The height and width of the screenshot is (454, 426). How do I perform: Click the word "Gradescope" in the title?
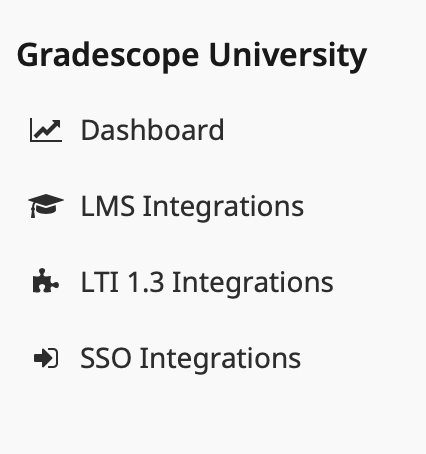[108, 56]
